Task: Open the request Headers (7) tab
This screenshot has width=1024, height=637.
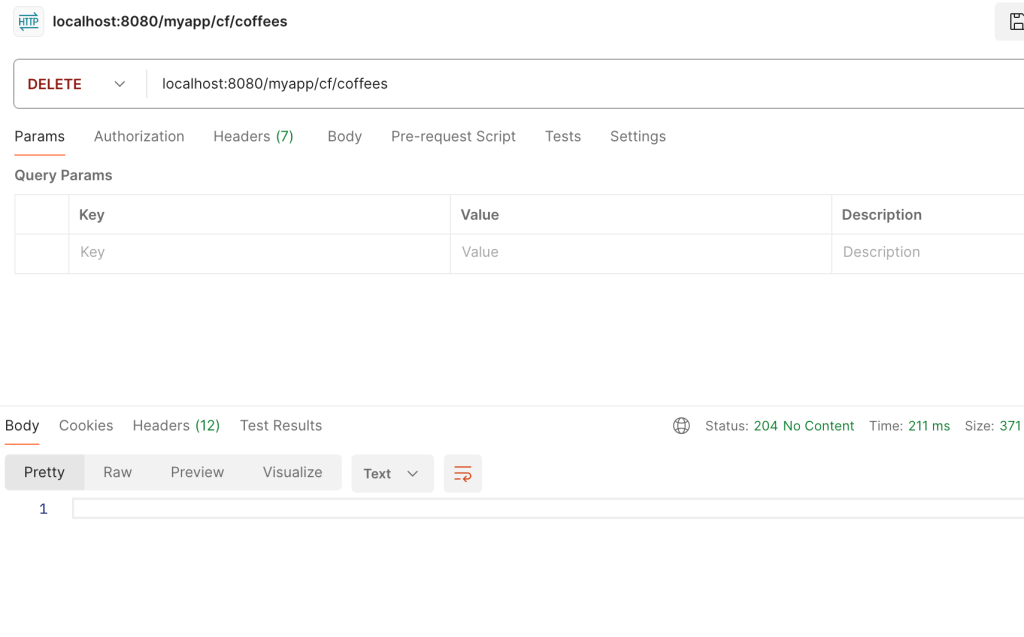Action: (x=253, y=137)
